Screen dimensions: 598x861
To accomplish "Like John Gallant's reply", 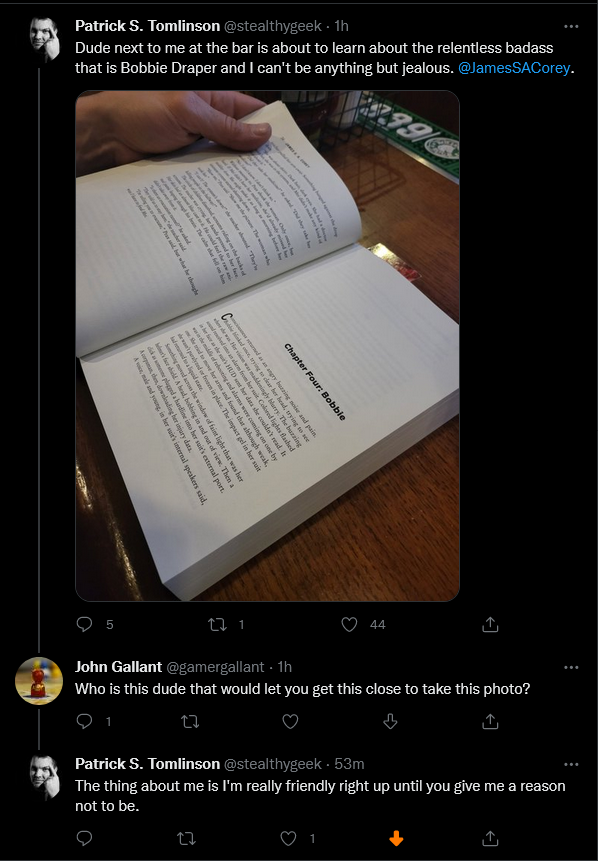I will click(290, 721).
